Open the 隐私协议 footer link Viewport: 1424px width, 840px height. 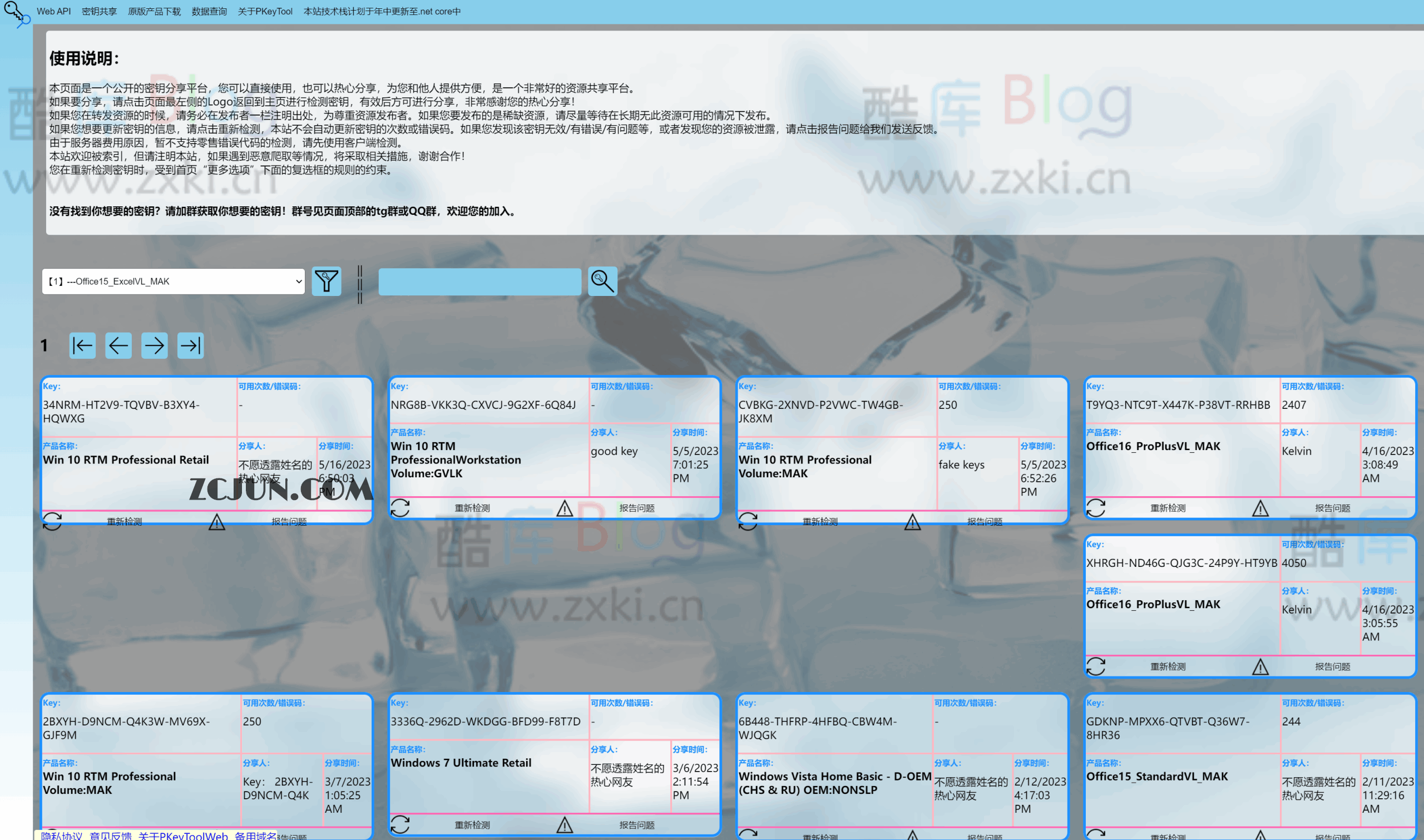(62, 836)
